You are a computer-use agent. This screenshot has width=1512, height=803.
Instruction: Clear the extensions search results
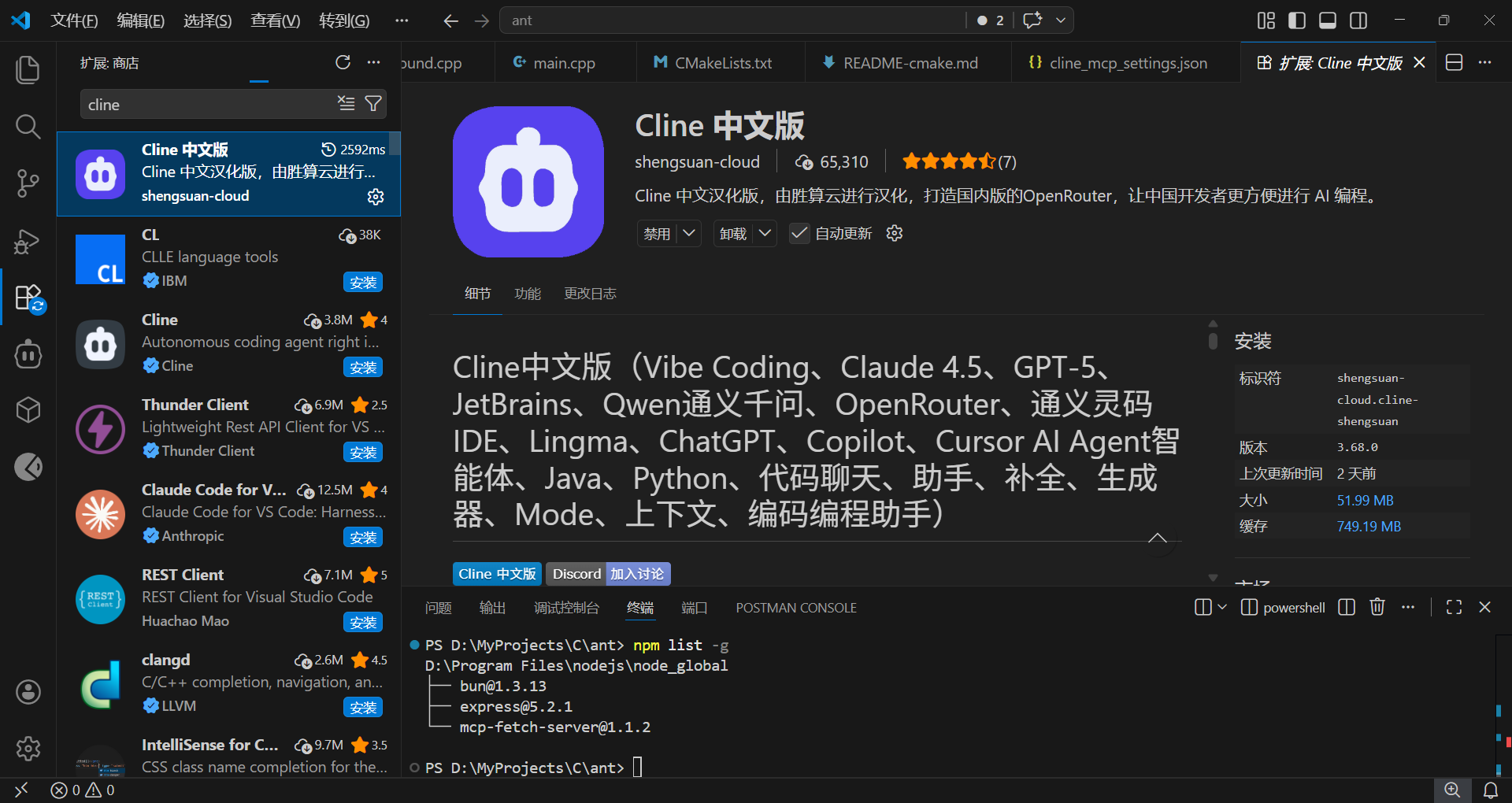point(346,103)
